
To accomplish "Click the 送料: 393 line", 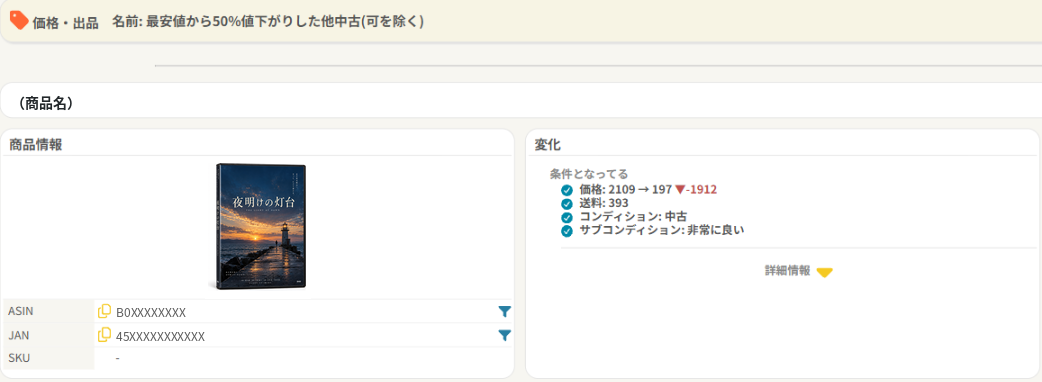I will click(x=603, y=203).
